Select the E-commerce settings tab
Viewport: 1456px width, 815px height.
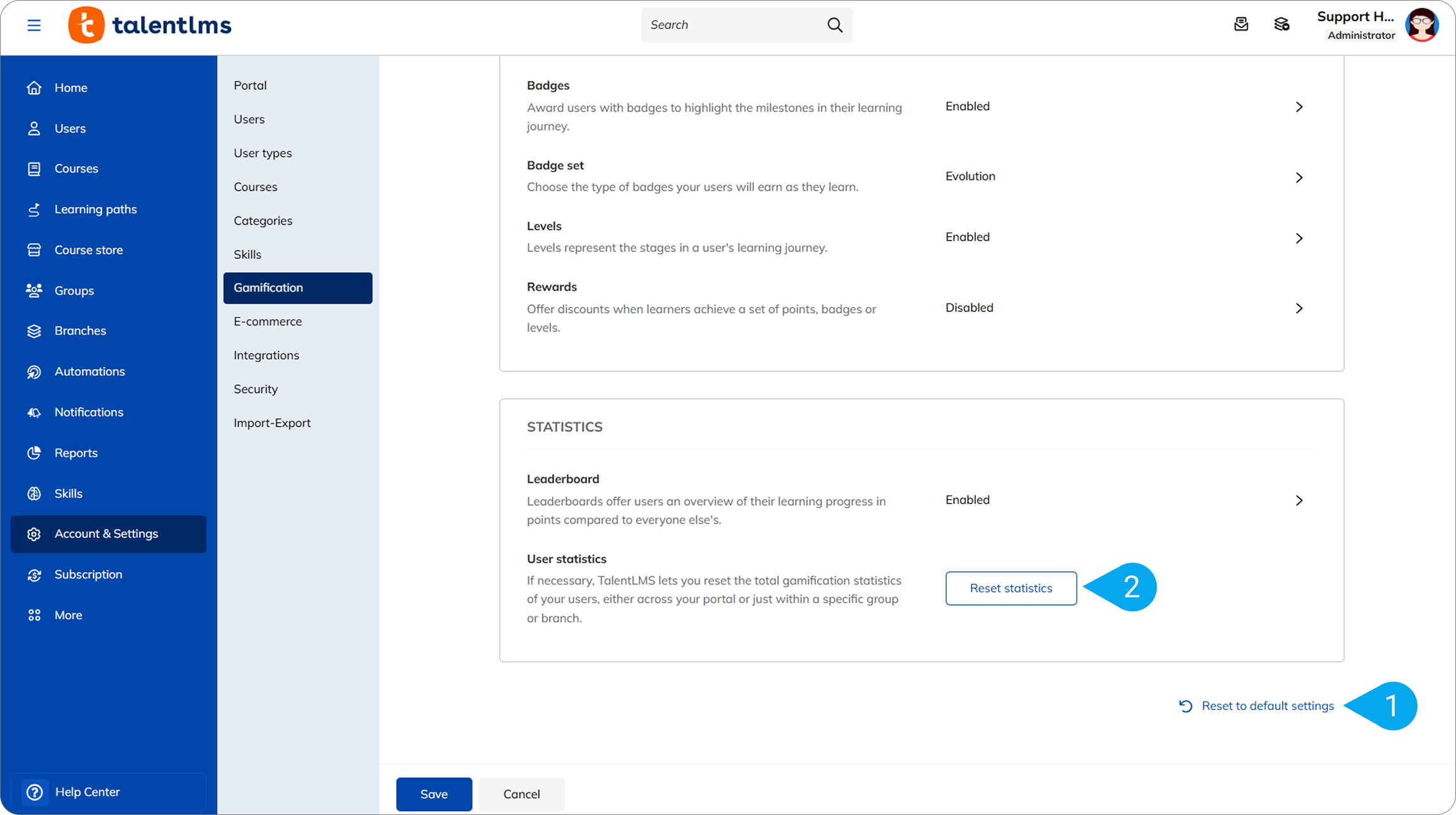(268, 321)
